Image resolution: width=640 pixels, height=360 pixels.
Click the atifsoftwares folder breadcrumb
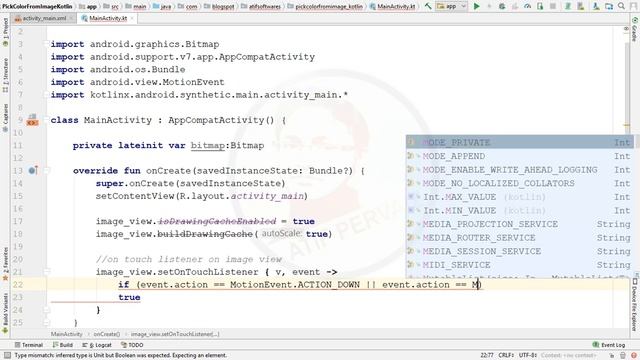tap(261, 6)
